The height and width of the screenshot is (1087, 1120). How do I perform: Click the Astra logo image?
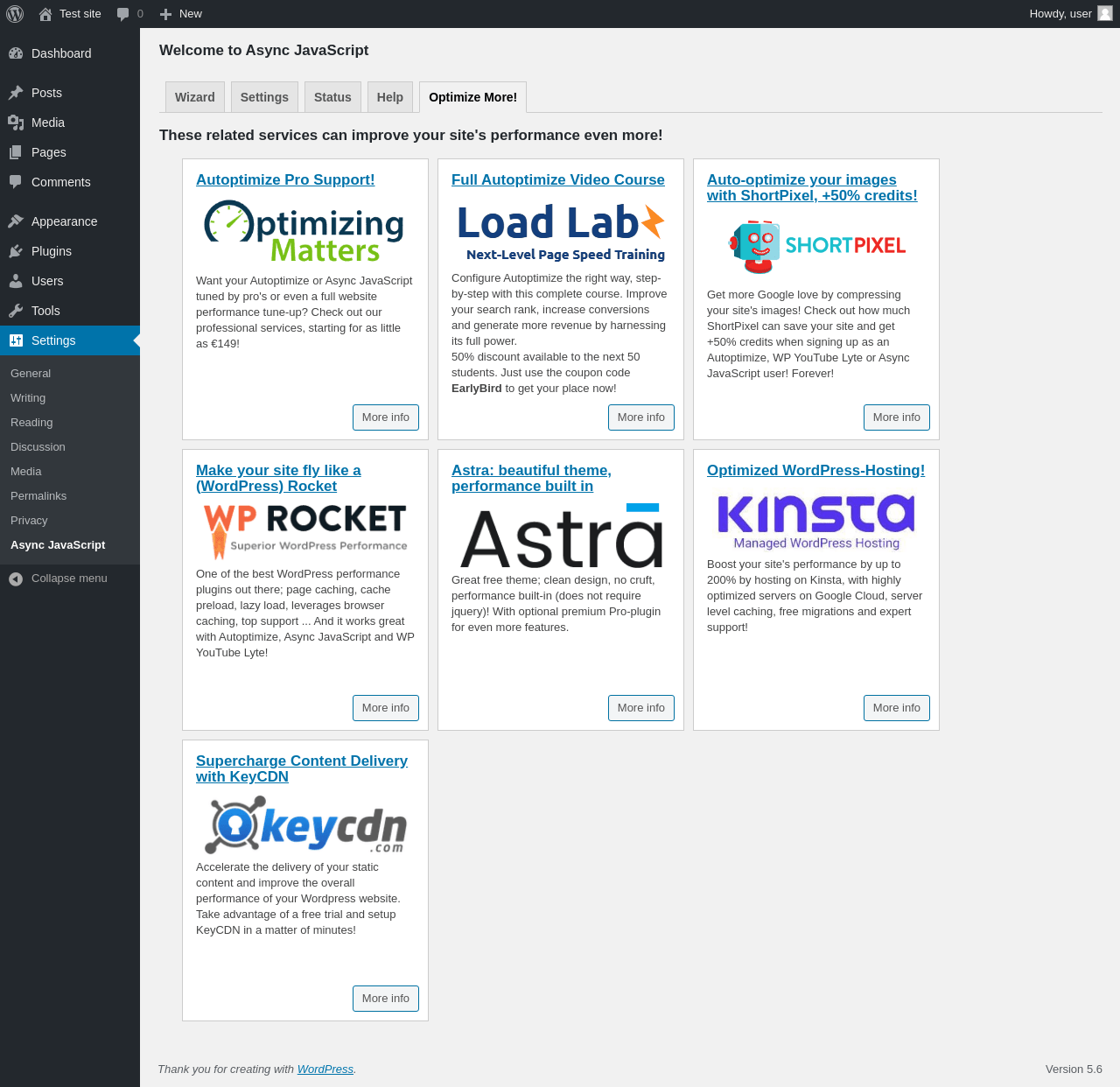561,535
